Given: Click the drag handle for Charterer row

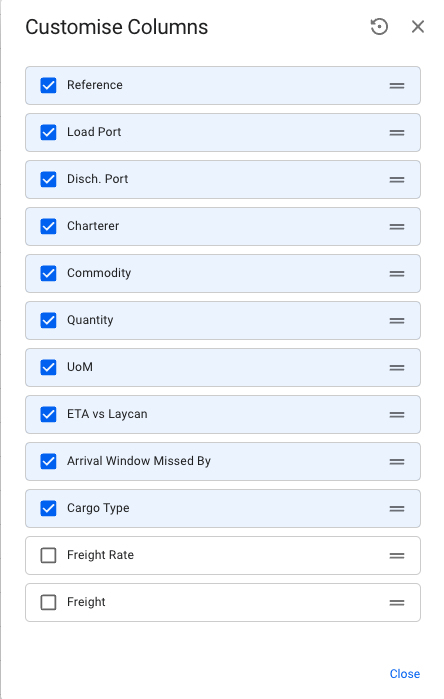Looking at the screenshot, I should (x=397, y=226).
